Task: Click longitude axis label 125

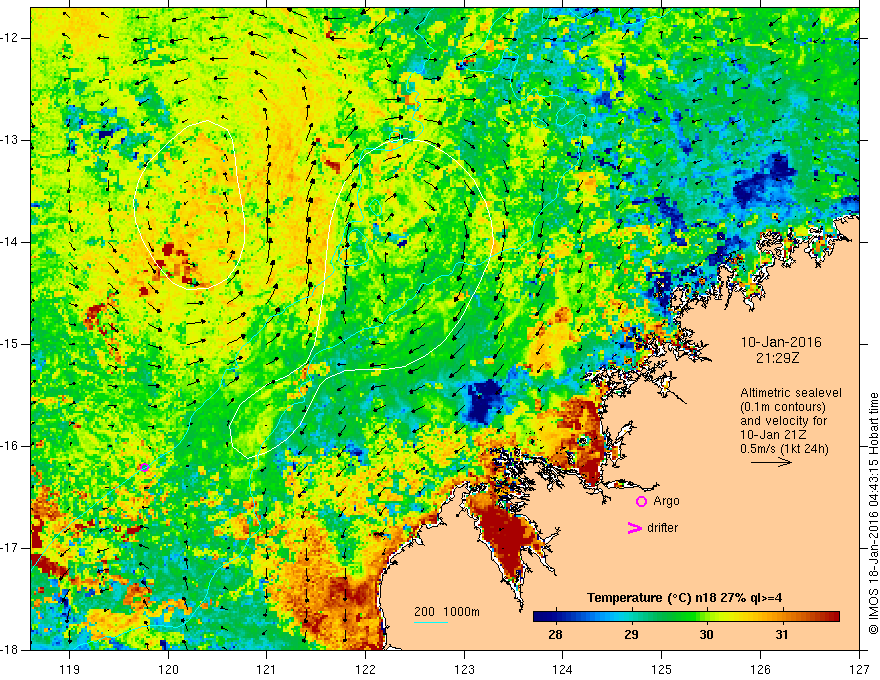Action: (662, 669)
